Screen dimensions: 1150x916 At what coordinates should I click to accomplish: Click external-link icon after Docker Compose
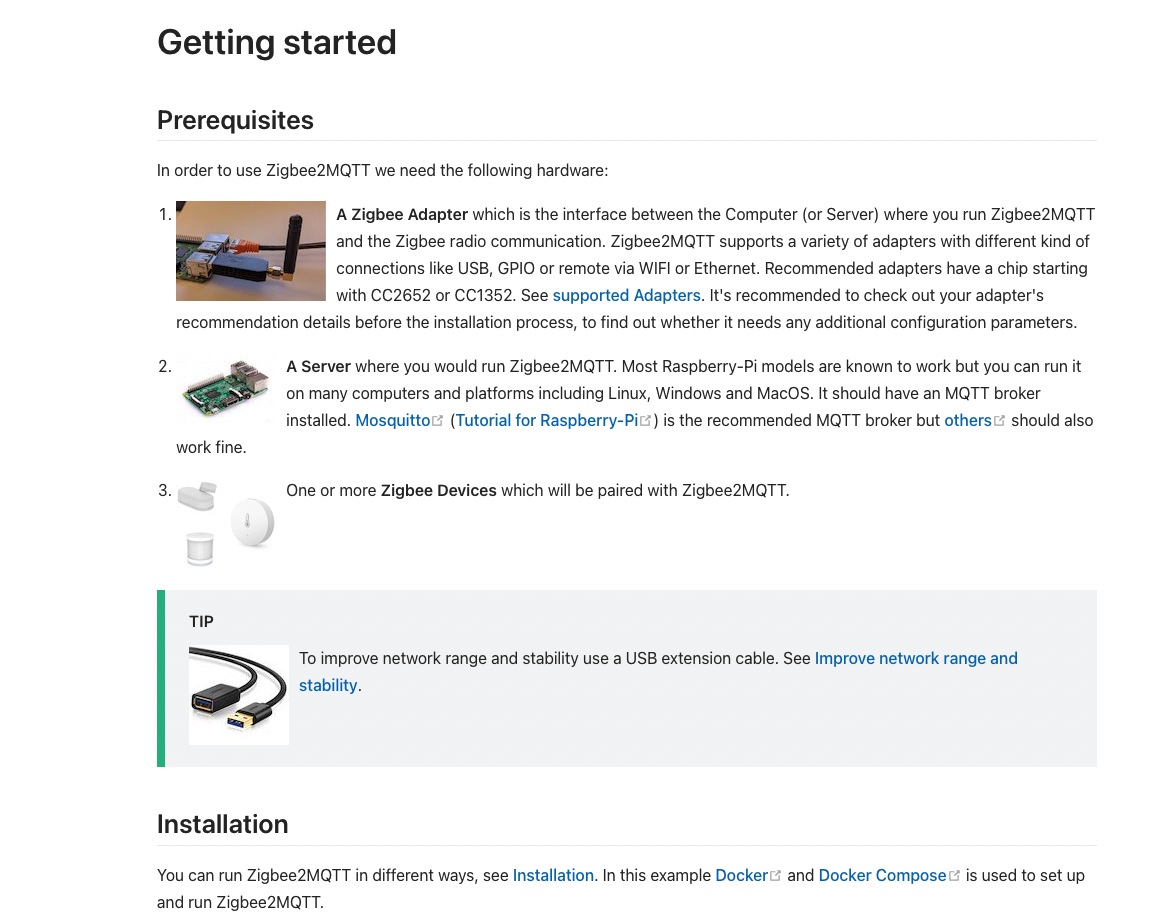954,876
